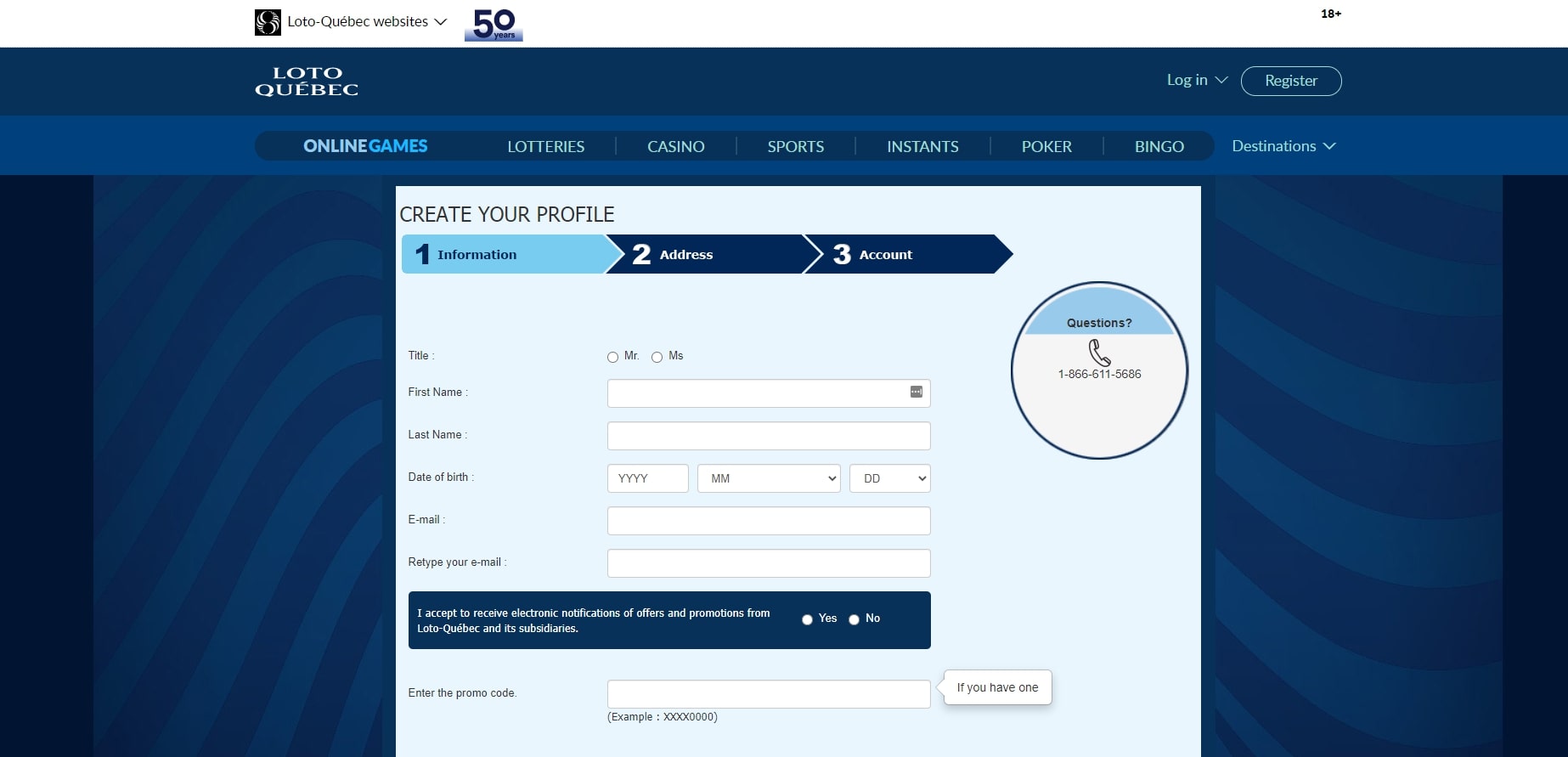The width and height of the screenshot is (1568, 757).
Task: Click the 'Title :' label
Action: tap(421, 356)
